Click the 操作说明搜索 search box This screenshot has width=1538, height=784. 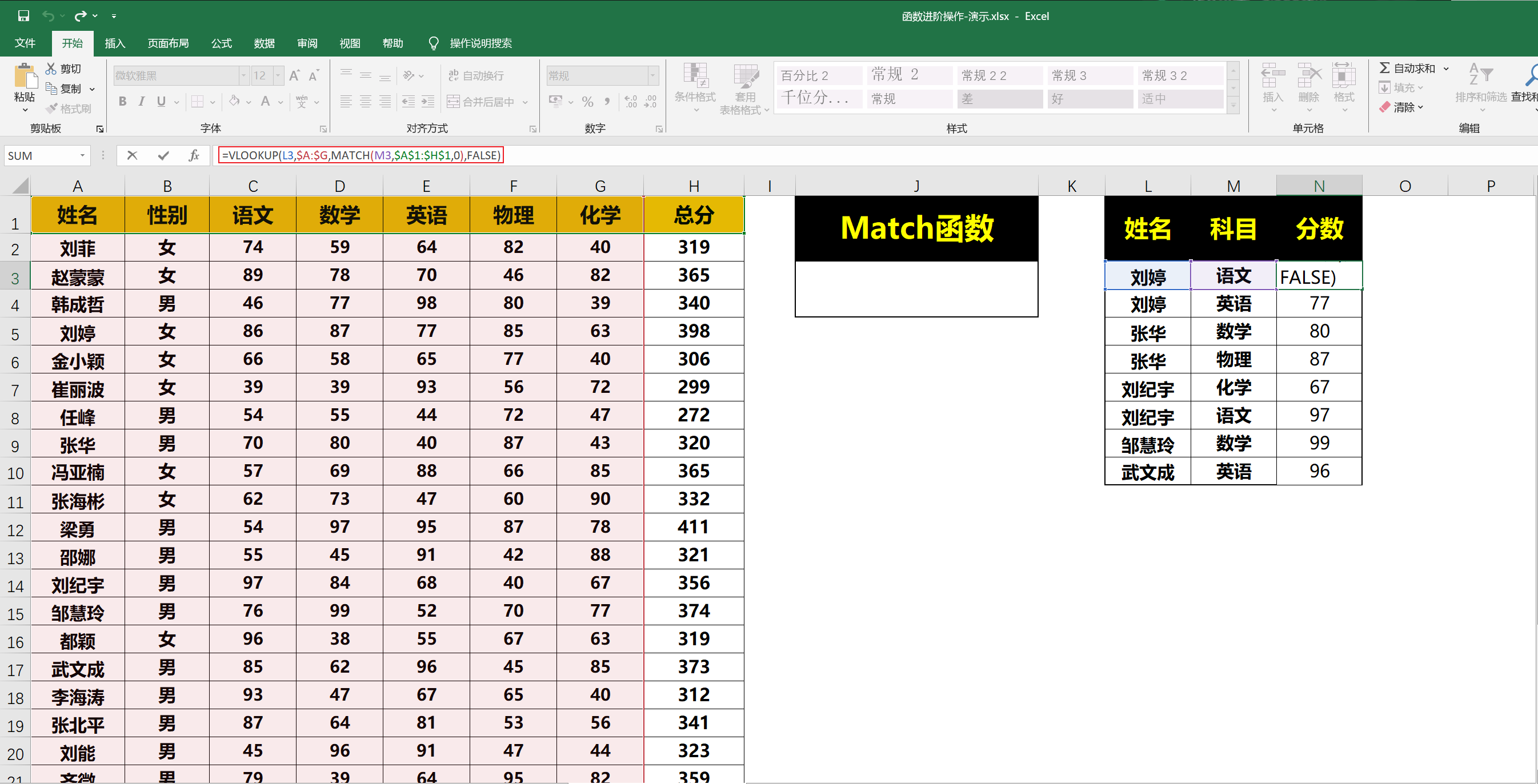pyautogui.click(x=480, y=43)
